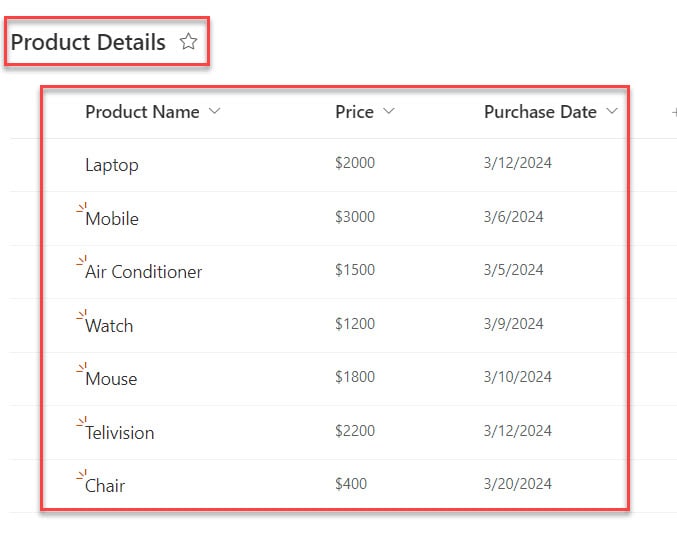Open the Product Name column dropdown

coord(215,111)
